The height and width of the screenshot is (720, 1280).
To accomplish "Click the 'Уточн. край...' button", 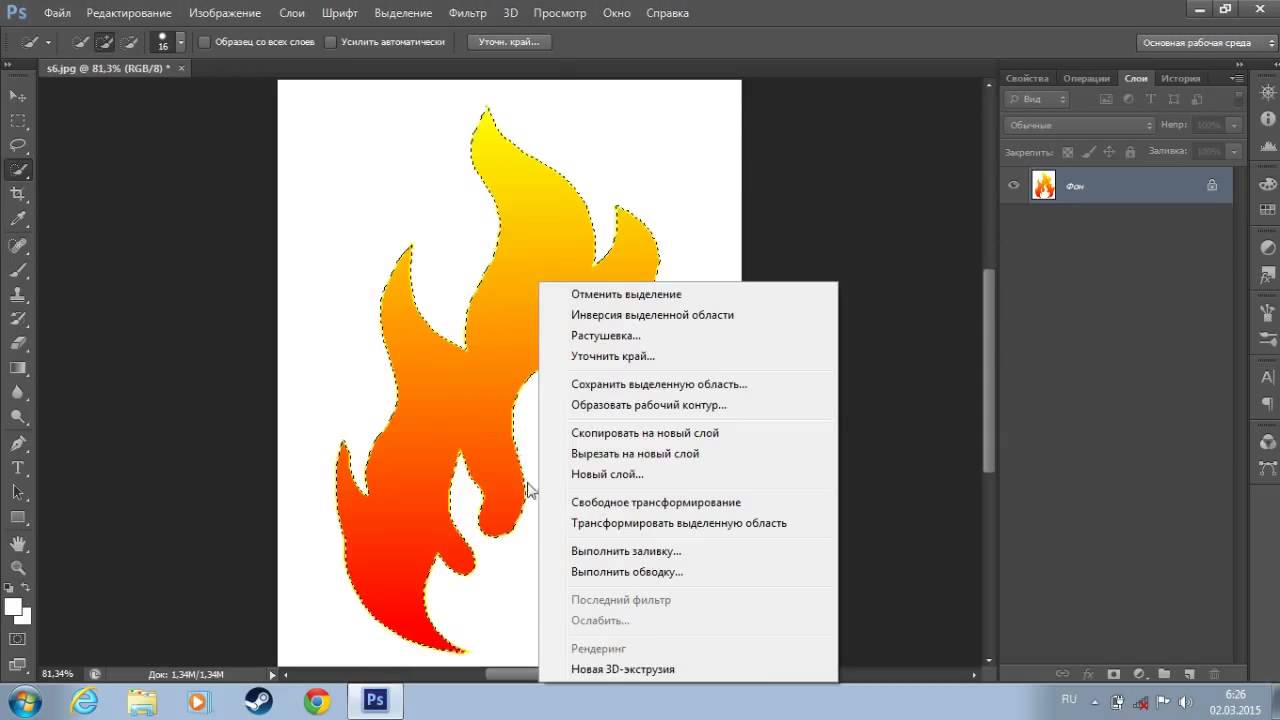I will (509, 42).
